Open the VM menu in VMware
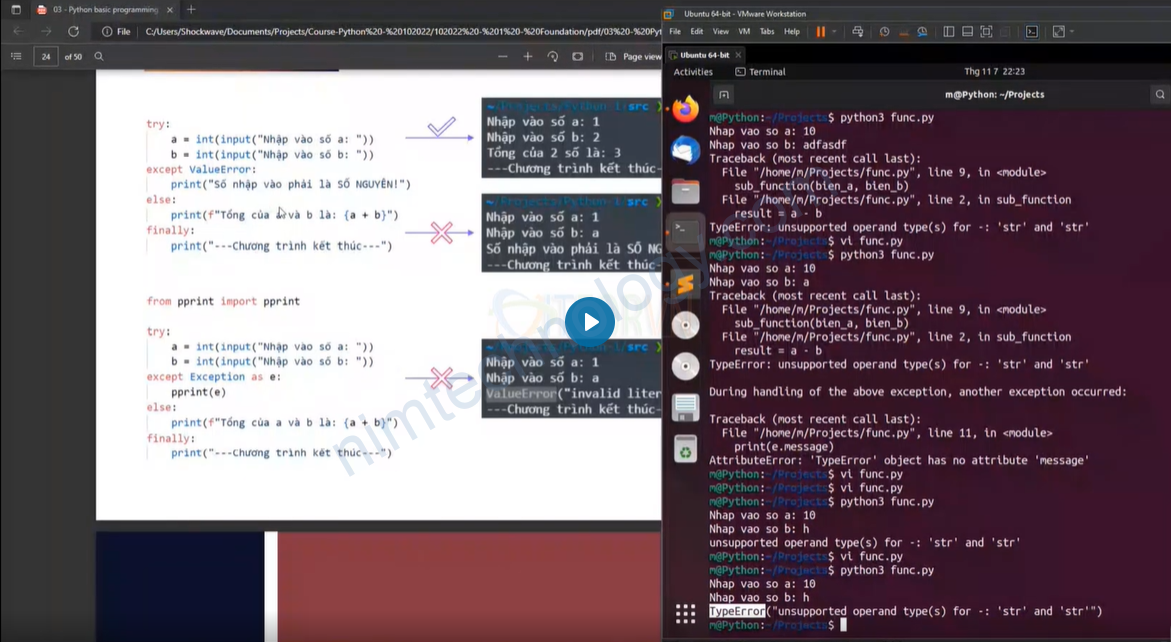The image size is (1171, 642). coord(743,32)
